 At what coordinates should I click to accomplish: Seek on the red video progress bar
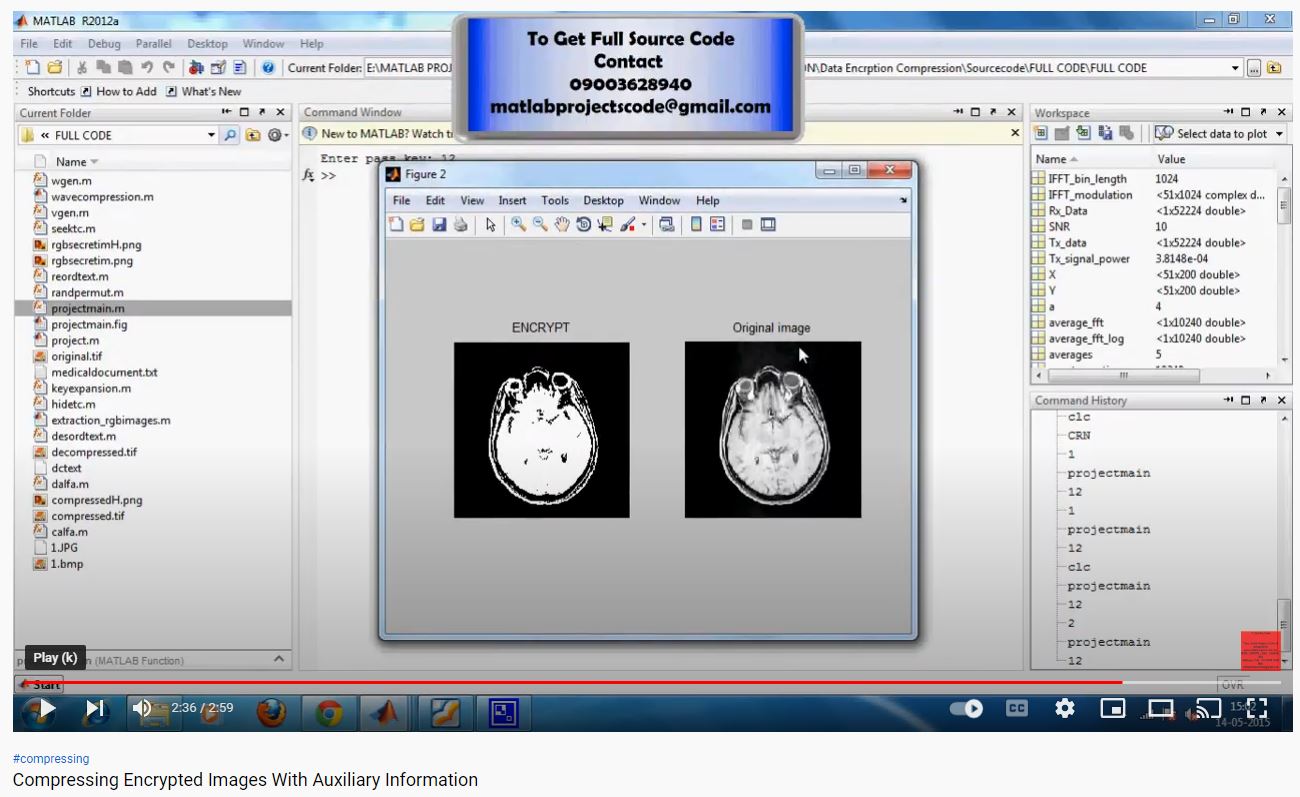600,682
